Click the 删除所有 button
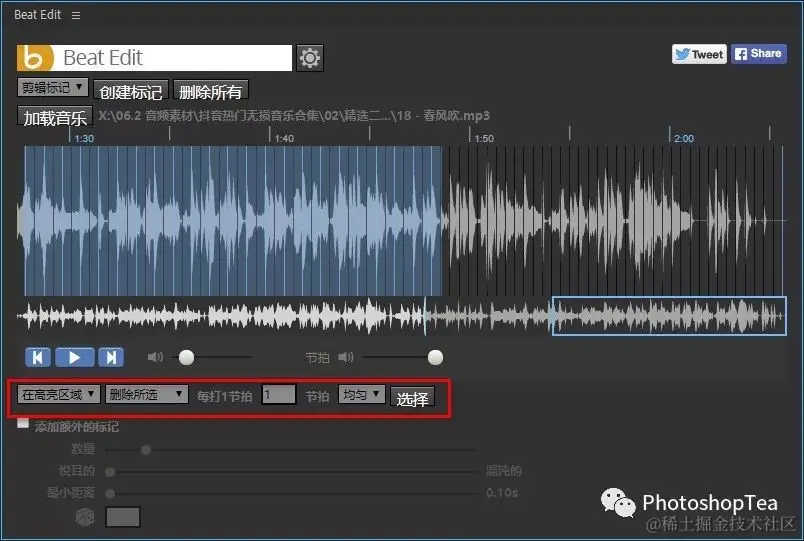Viewport: 804px width, 541px height. pyautogui.click(x=211, y=91)
